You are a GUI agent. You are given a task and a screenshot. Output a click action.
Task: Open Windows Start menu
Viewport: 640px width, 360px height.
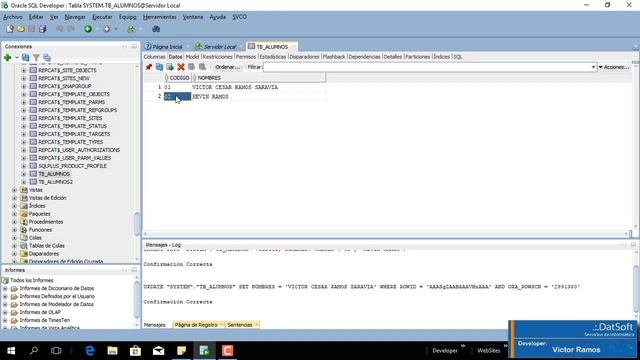[11, 351]
